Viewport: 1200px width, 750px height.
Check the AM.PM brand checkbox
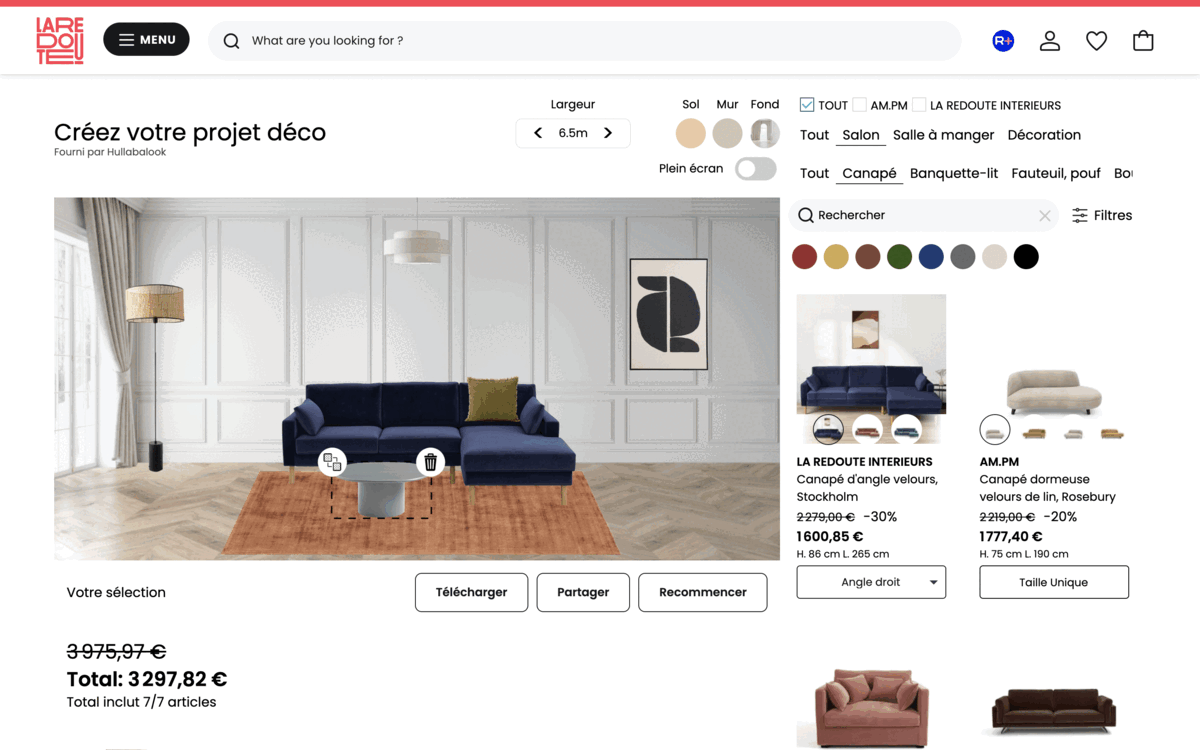tap(859, 105)
